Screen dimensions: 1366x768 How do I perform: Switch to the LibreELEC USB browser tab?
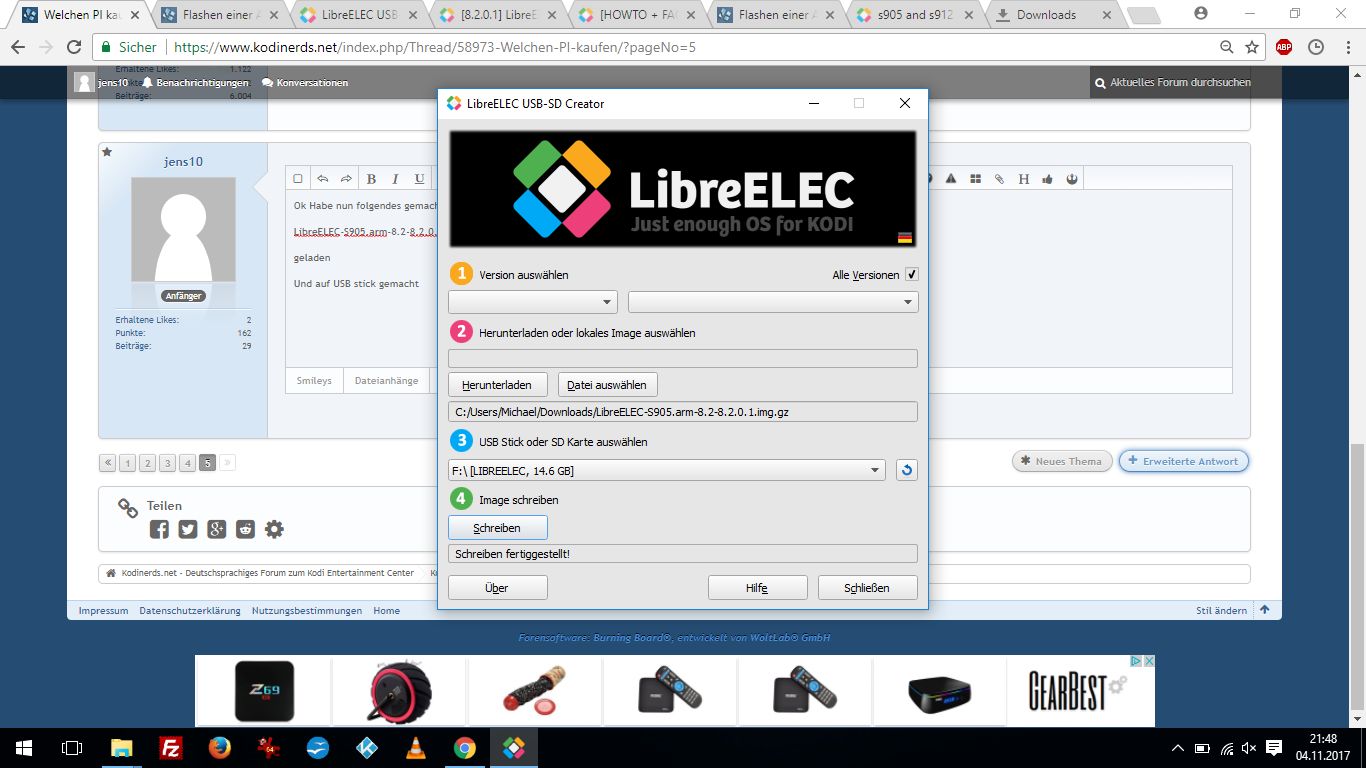(x=360, y=15)
